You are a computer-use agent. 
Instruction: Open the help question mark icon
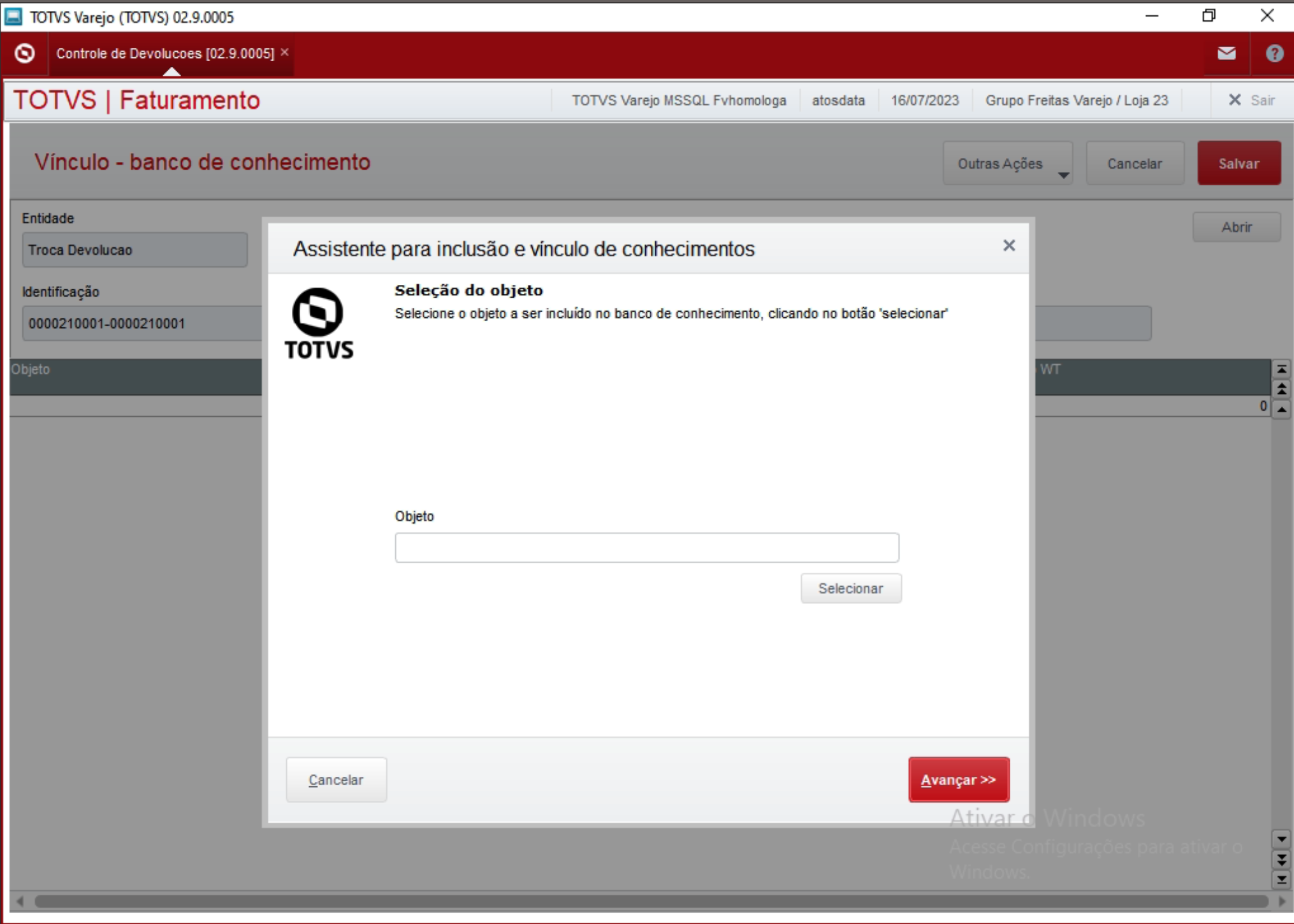tap(1274, 54)
